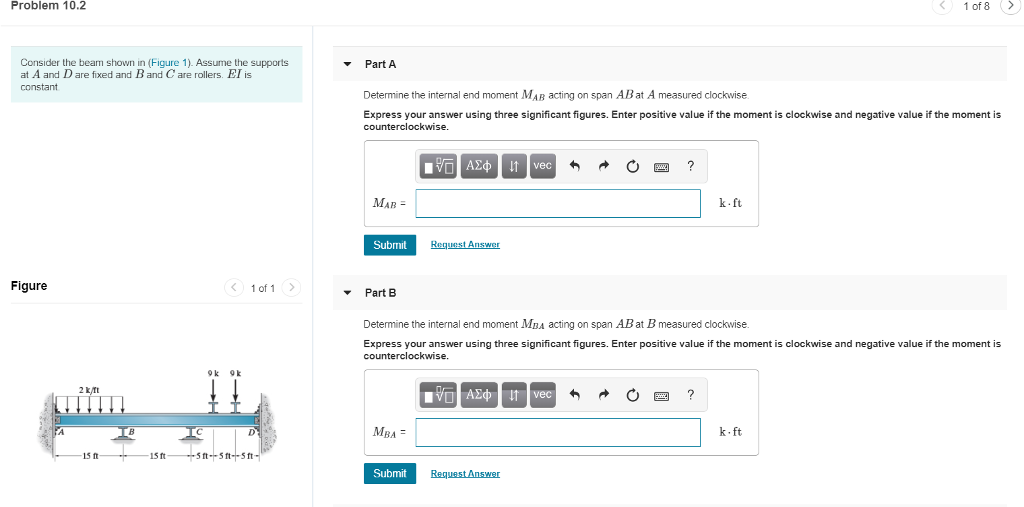Viewport: 1024px width, 507px height.
Task: Request Answer for Part B
Action: [x=465, y=473]
